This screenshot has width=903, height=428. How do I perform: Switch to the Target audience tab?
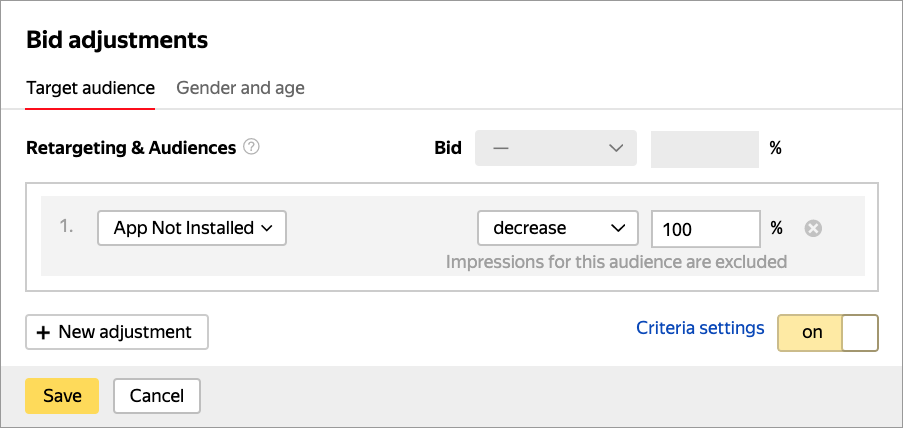click(90, 88)
